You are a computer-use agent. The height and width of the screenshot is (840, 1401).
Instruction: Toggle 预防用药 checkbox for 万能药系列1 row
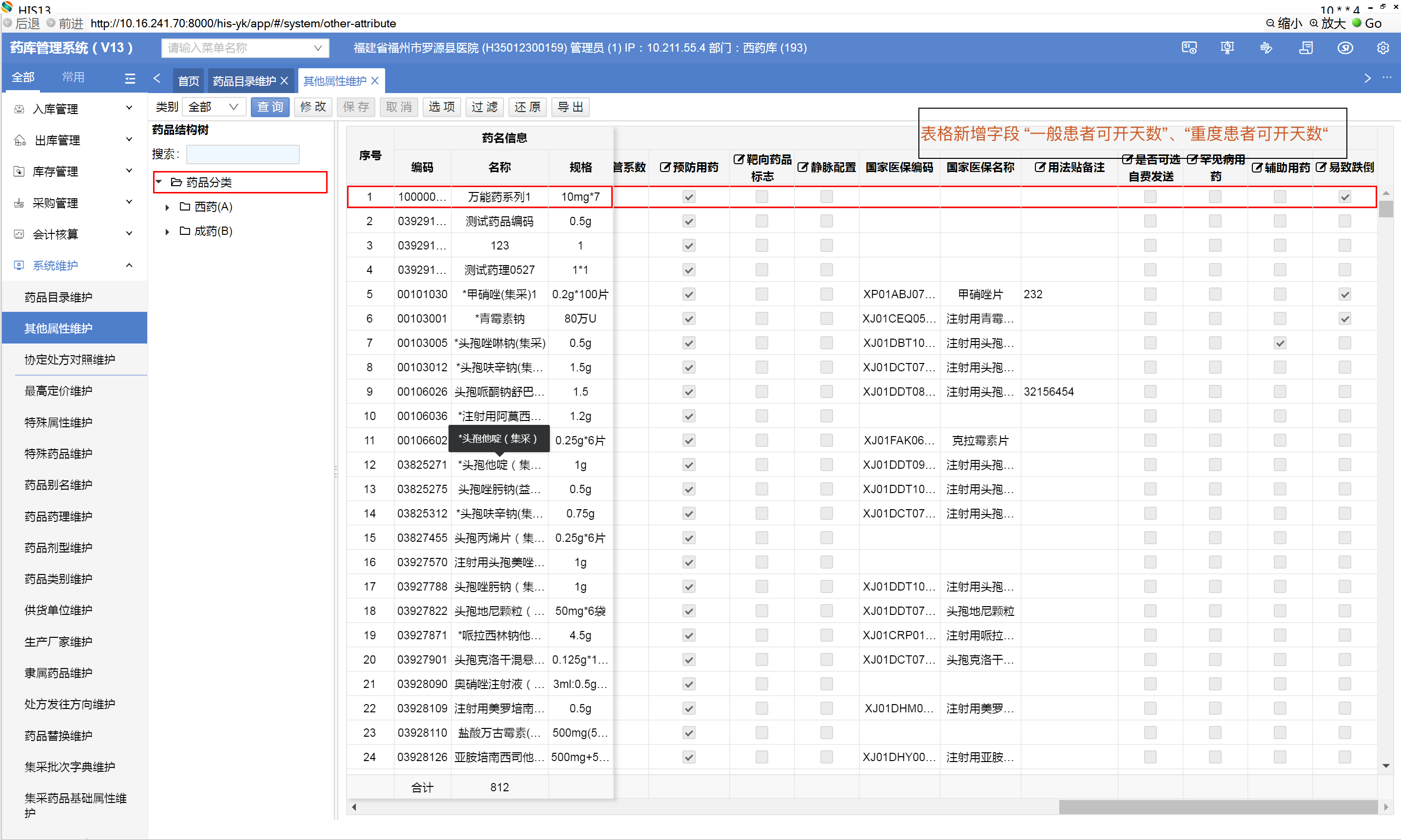point(689,197)
